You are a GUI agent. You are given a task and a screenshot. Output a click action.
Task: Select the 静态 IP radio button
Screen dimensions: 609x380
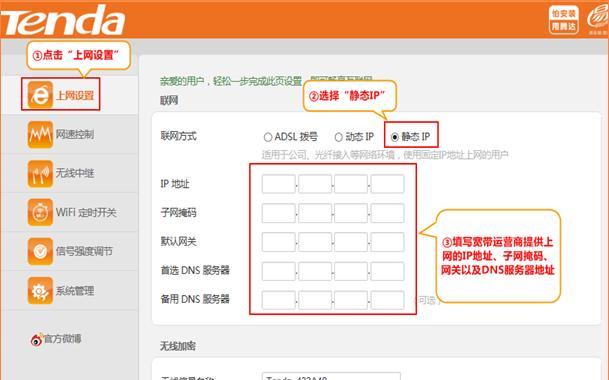395,137
